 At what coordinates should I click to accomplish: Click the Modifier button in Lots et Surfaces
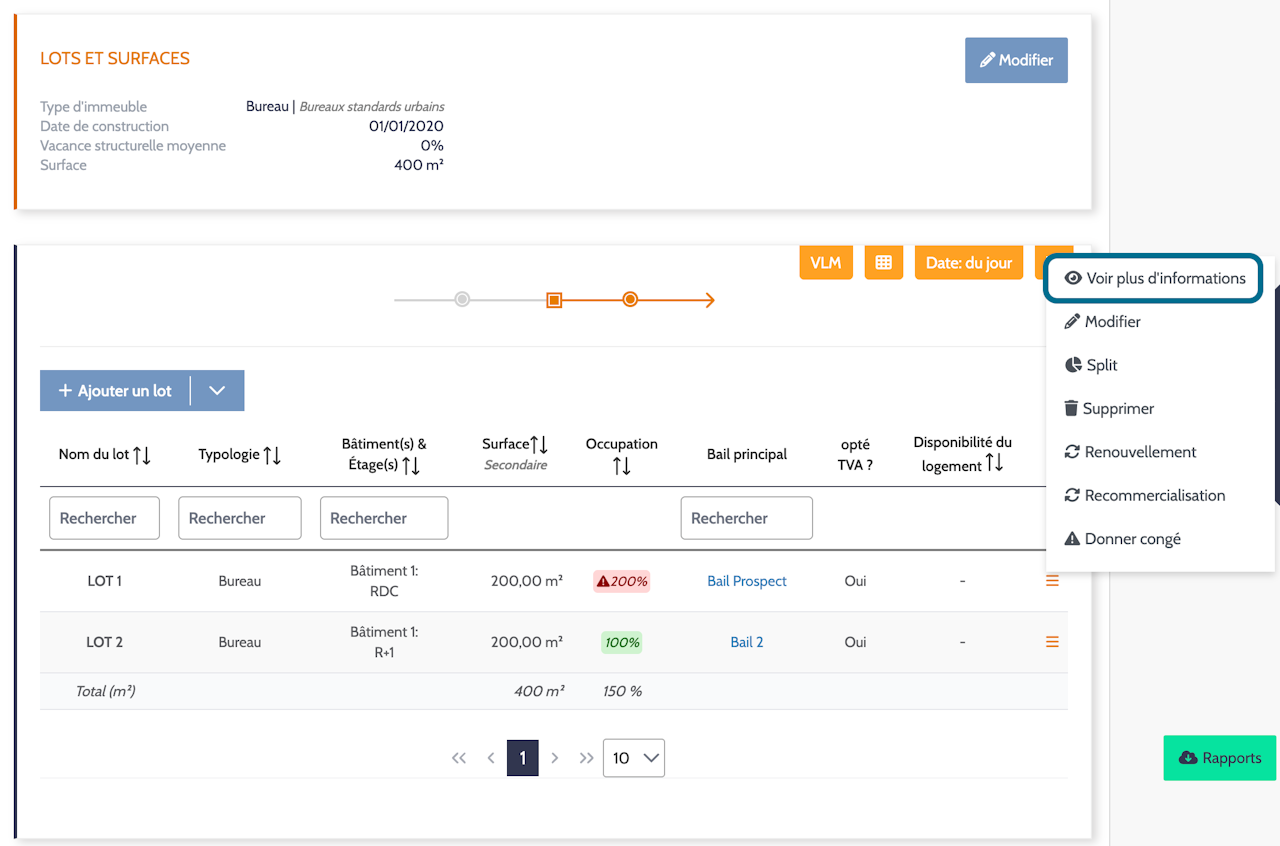click(1016, 60)
